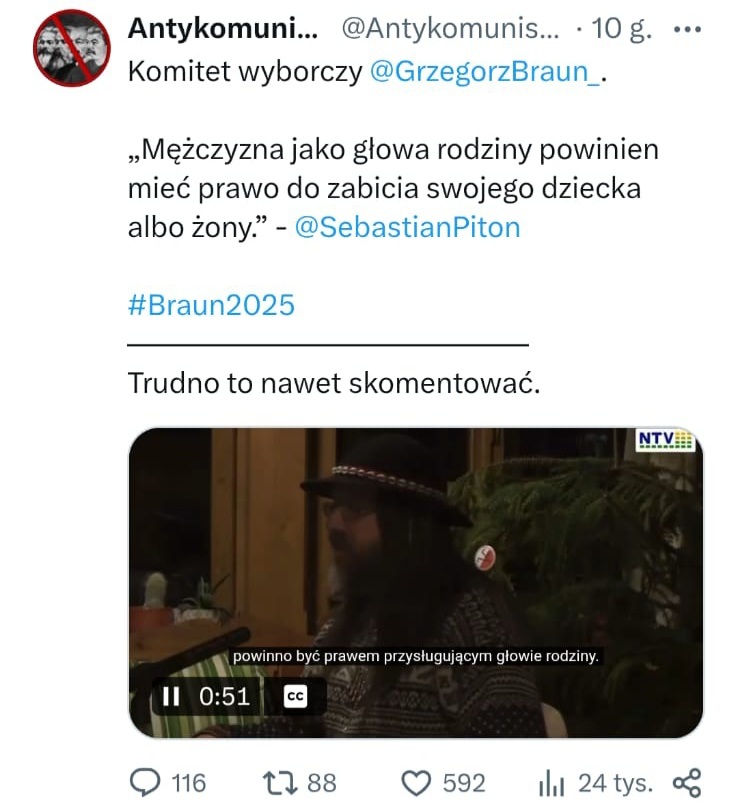The image size is (738, 805).
Task: Open the @SebastianPiton mention link
Action: pyautogui.click(x=407, y=227)
